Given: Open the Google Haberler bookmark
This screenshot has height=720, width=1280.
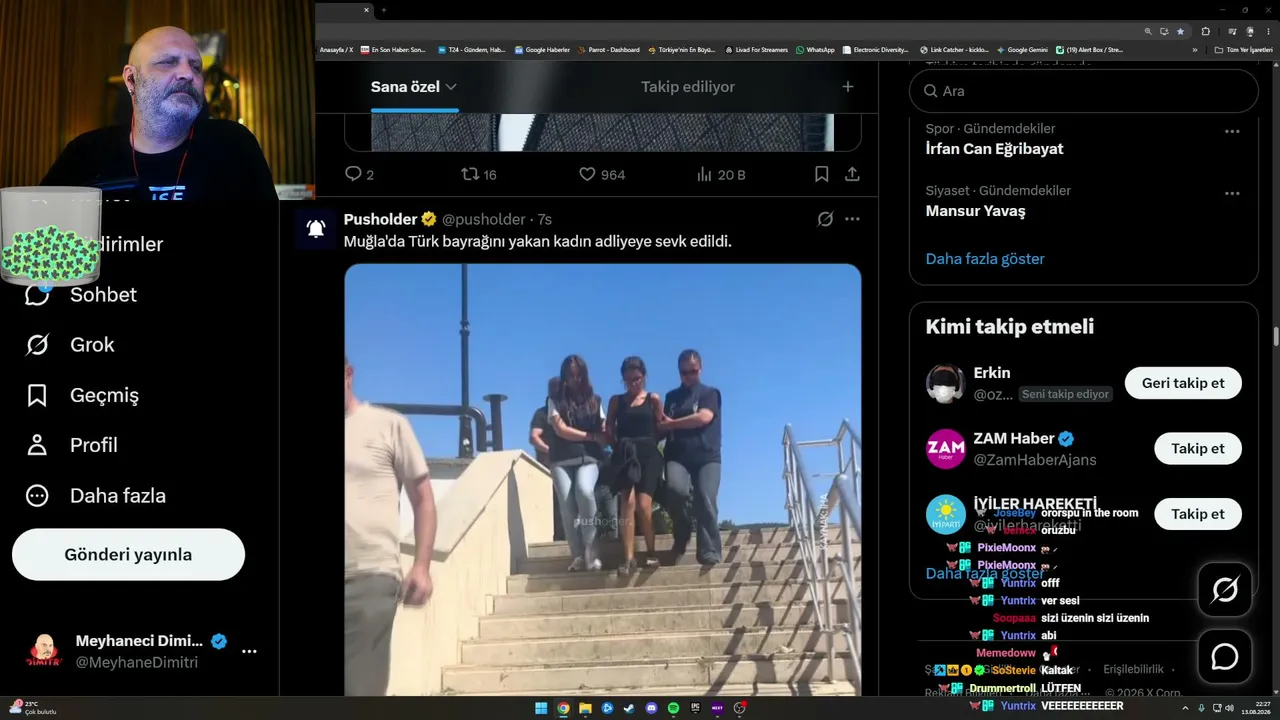Looking at the screenshot, I should [543, 50].
